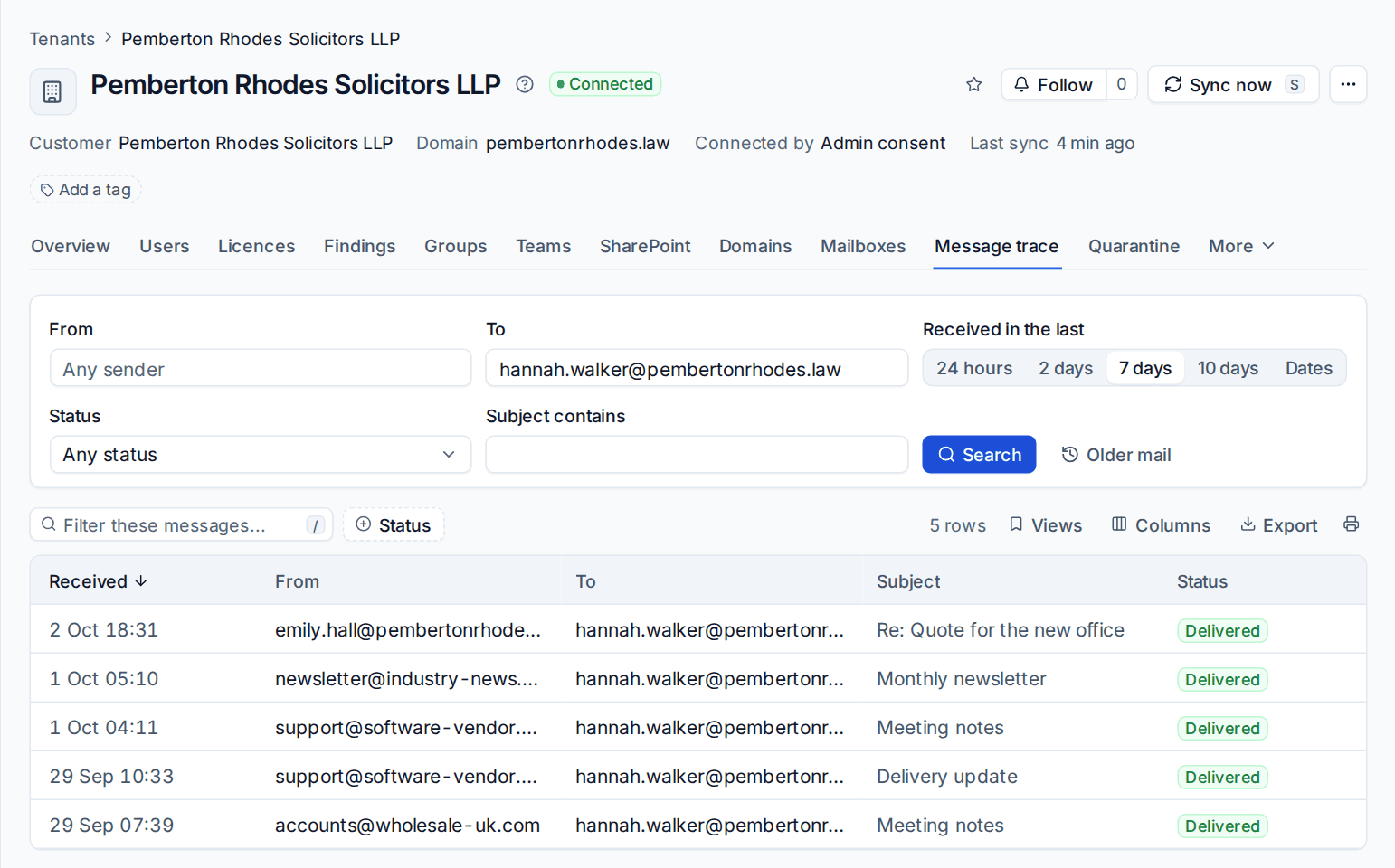Expand the Any status dropdown
Image resolution: width=1395 pixels, height=868 pixels.
click(x=261, y=455)
